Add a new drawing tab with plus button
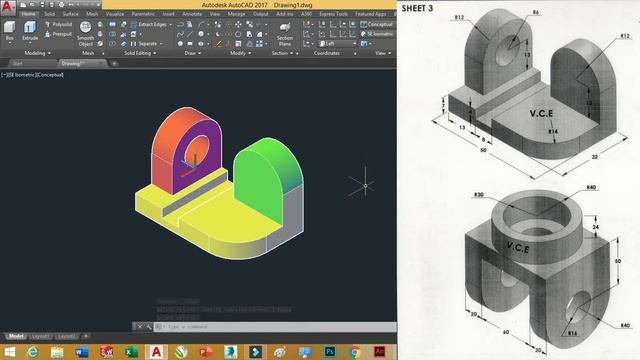This screenshot has height=360, width=640. click(x=114, y=63)
